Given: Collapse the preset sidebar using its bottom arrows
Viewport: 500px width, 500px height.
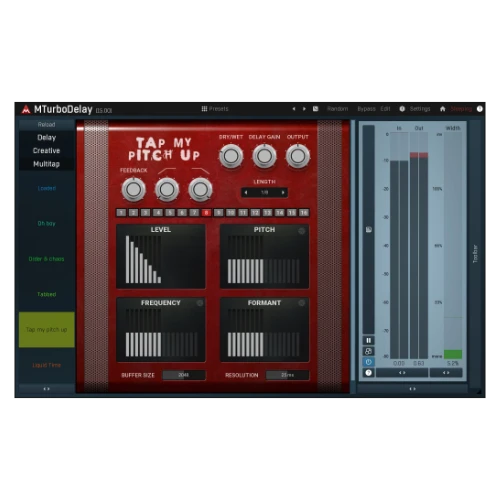Looking at the screenshot, I should pos(46,389).
